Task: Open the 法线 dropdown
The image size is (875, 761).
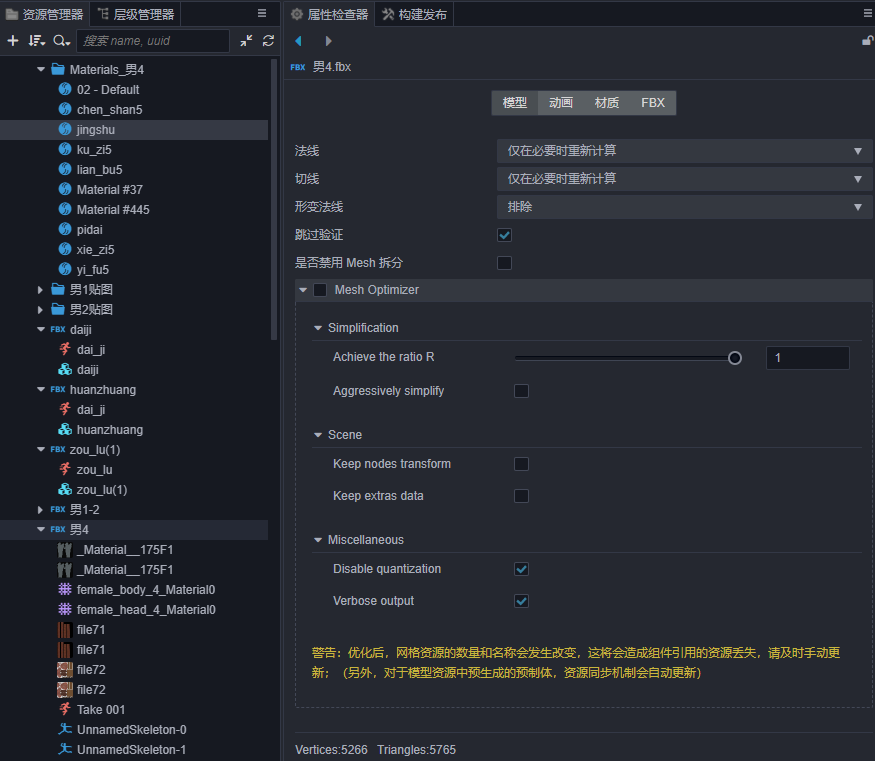Action: coord(685,151)
